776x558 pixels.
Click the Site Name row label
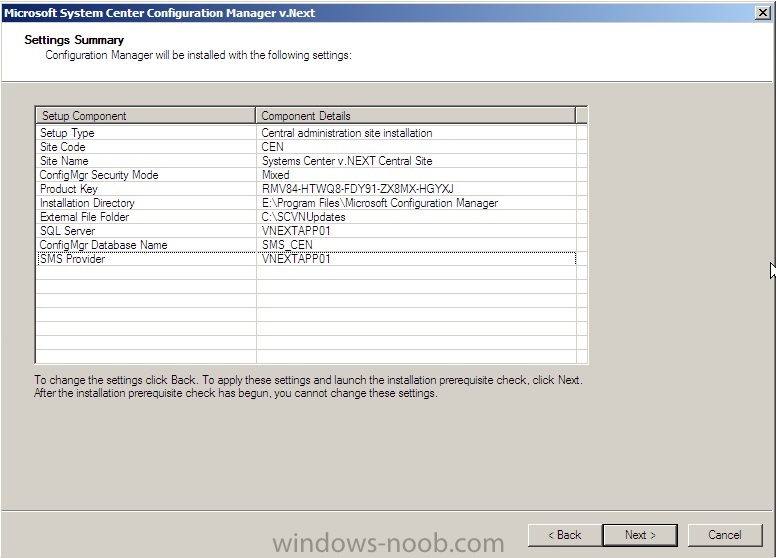coord(64,161)
